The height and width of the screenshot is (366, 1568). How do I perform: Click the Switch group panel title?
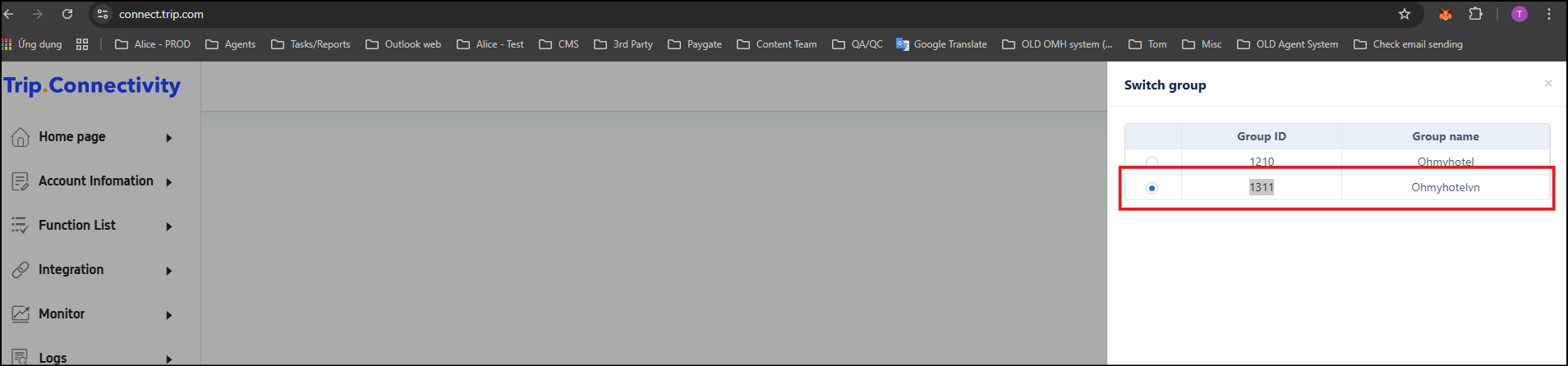pos(1165,85)
